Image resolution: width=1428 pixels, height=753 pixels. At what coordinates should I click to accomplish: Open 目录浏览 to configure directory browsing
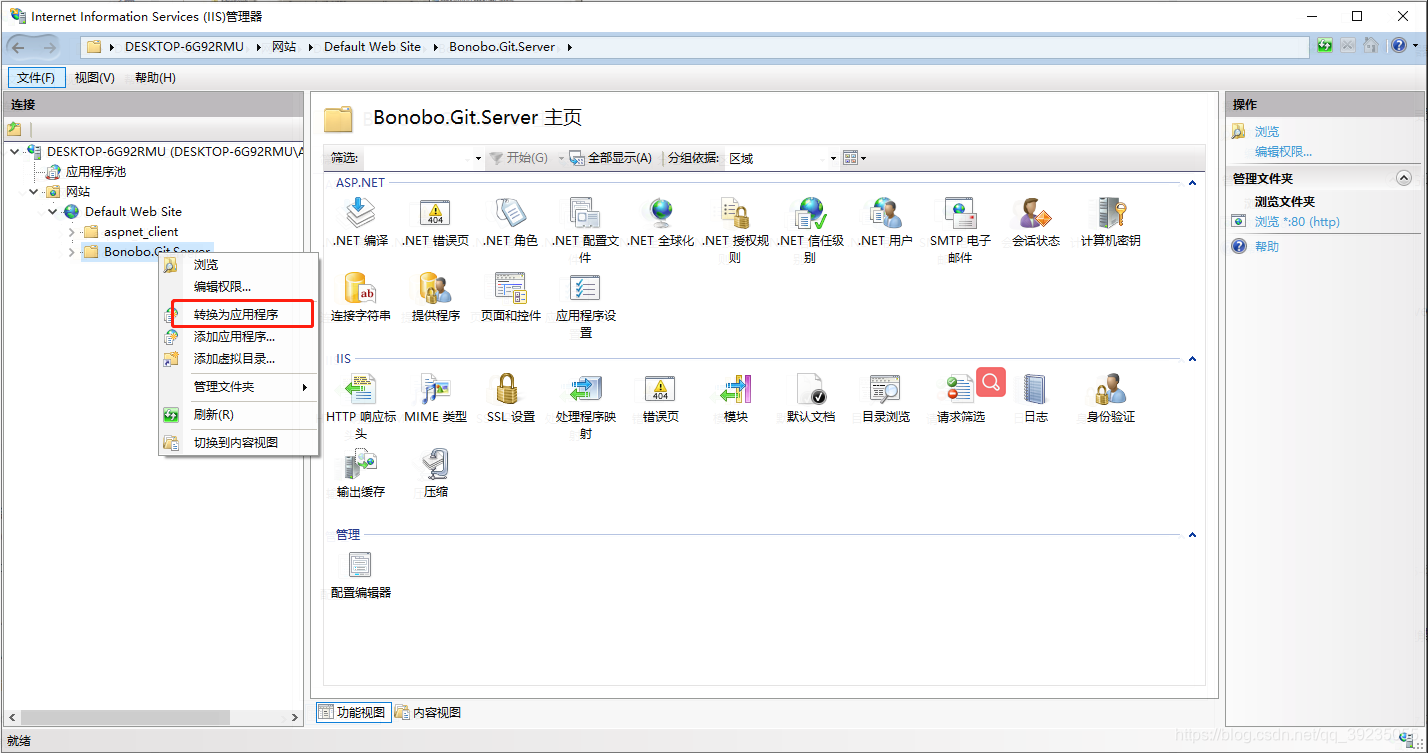pyautogui.click(x=885, y=390)
